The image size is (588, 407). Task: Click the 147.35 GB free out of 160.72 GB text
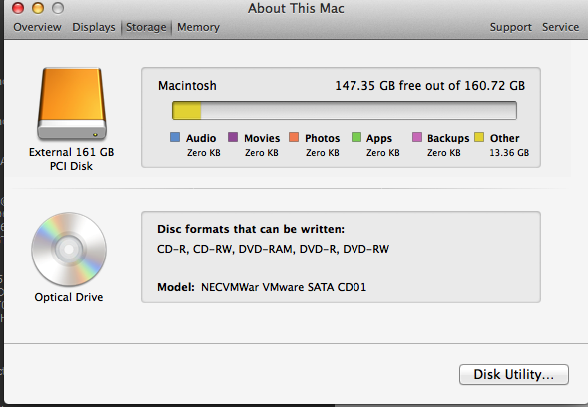pos(430,86)
